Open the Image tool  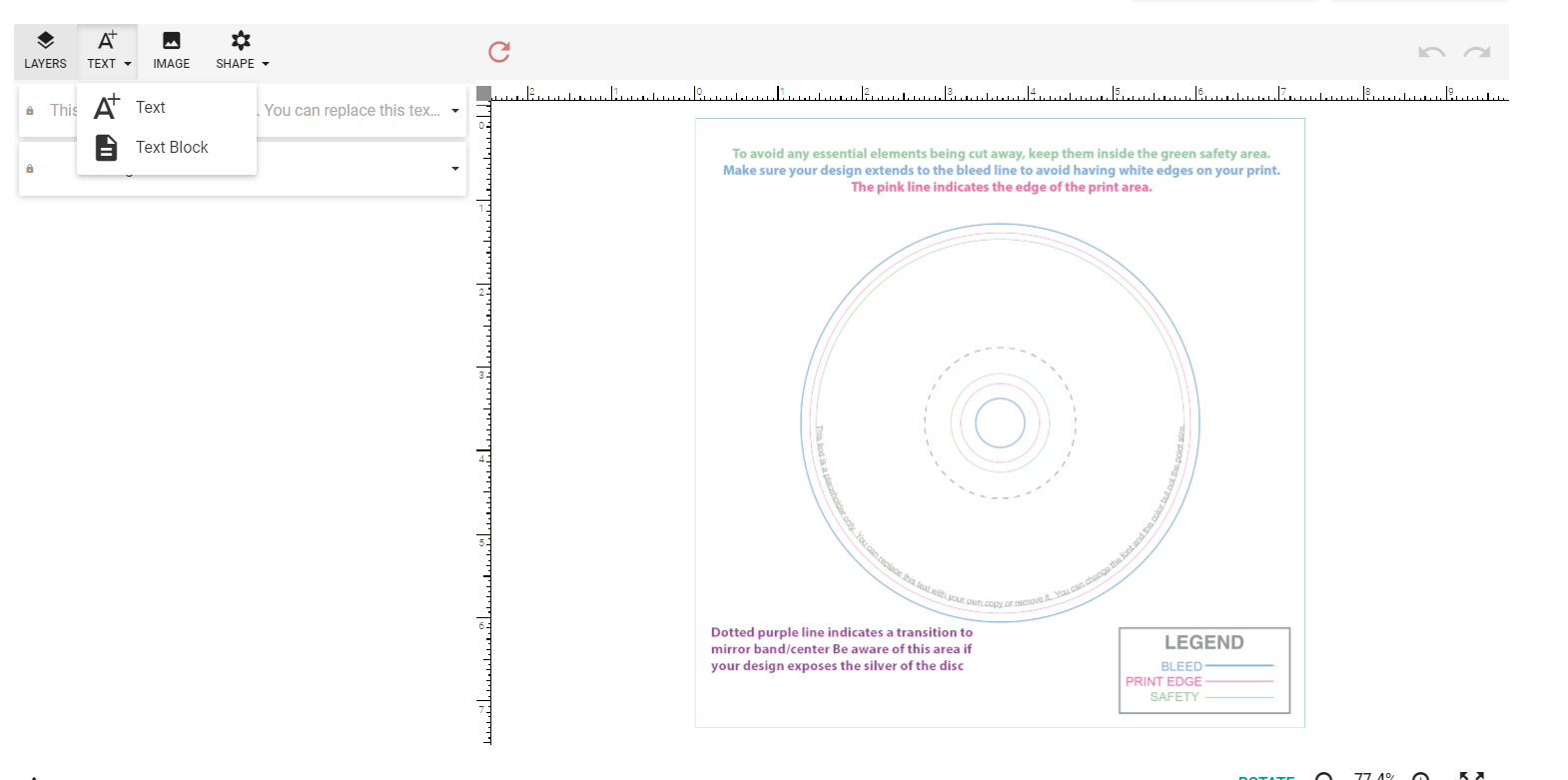click(x=172, y=51)
